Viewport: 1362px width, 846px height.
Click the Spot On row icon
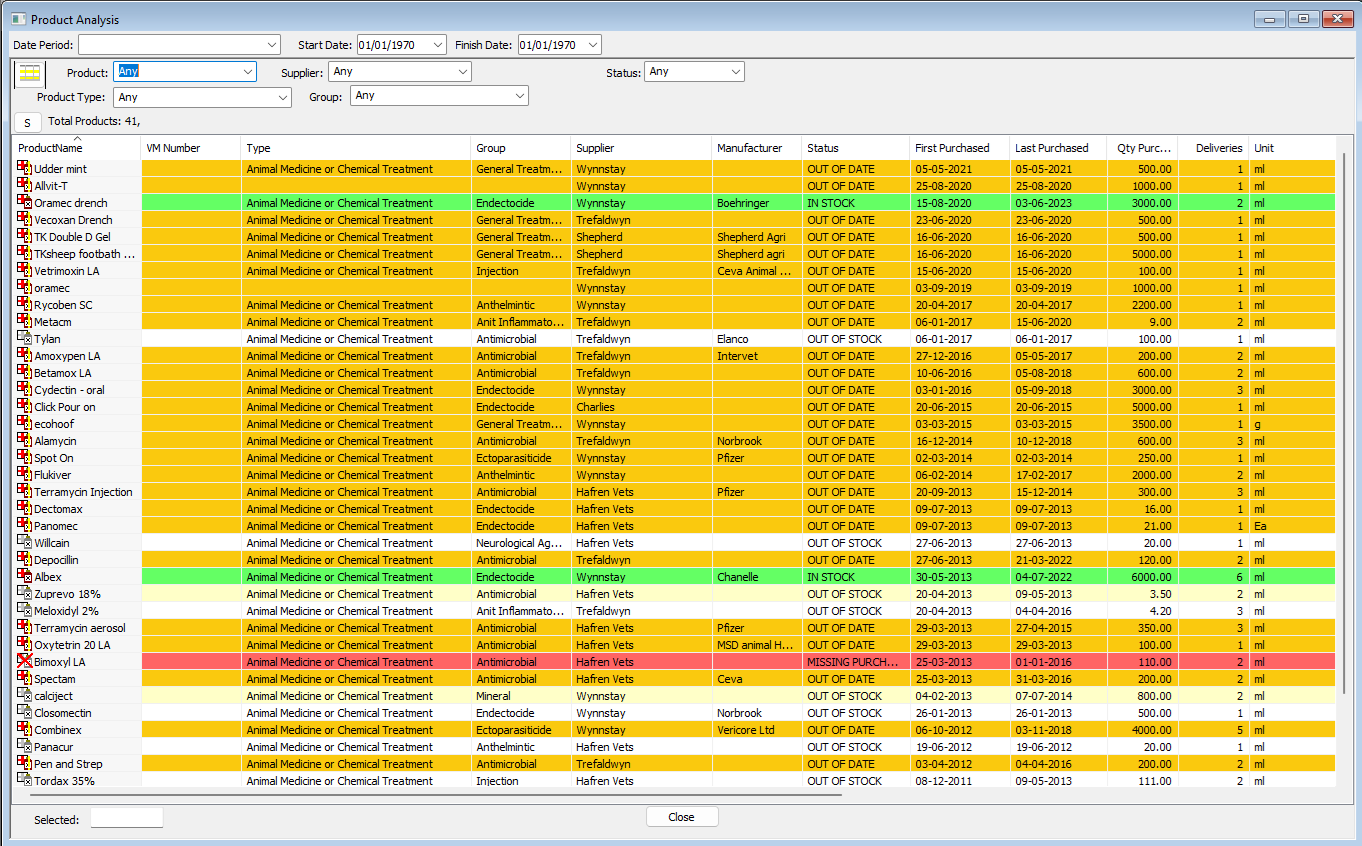point(25,458)
